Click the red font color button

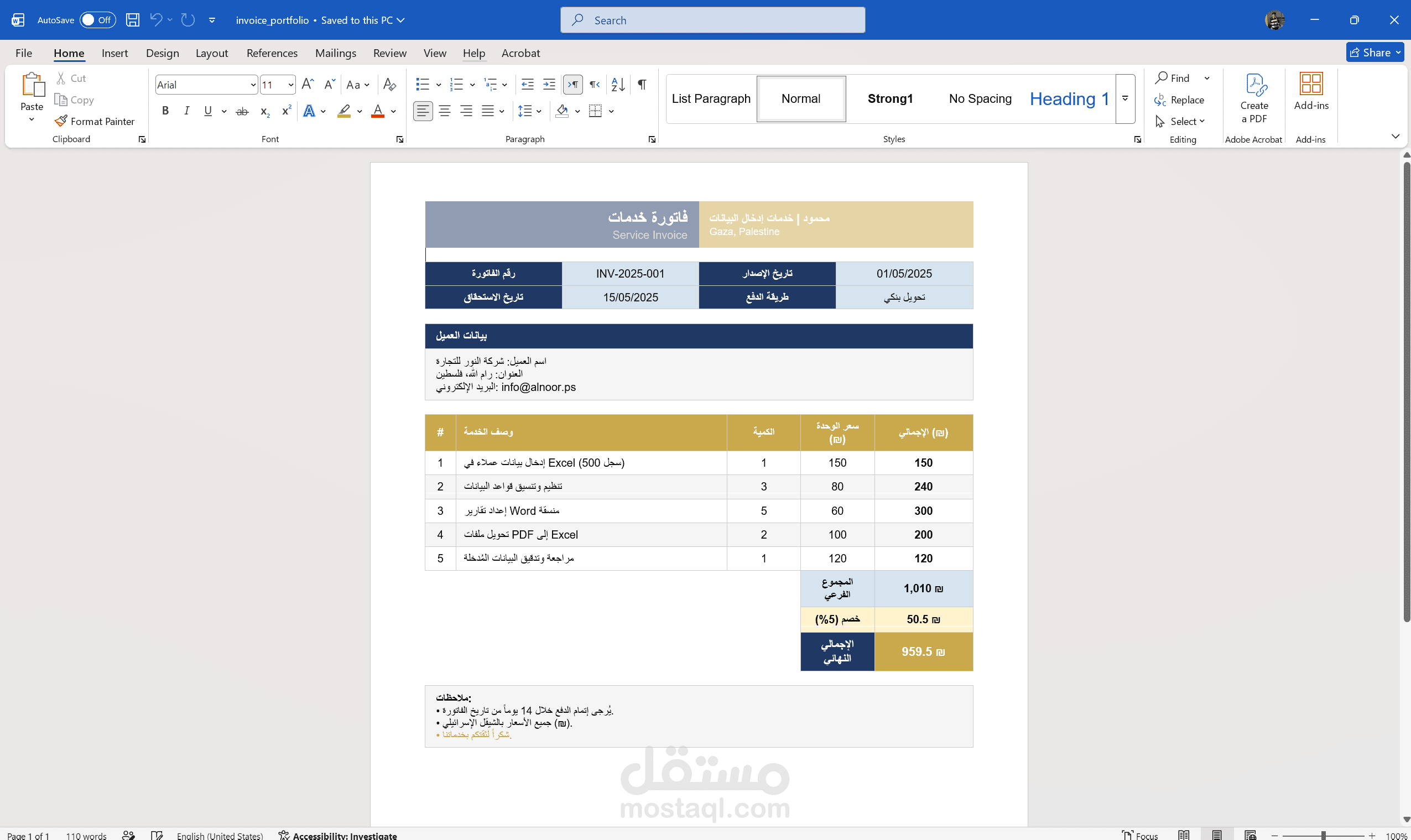(x=378, y=111)
